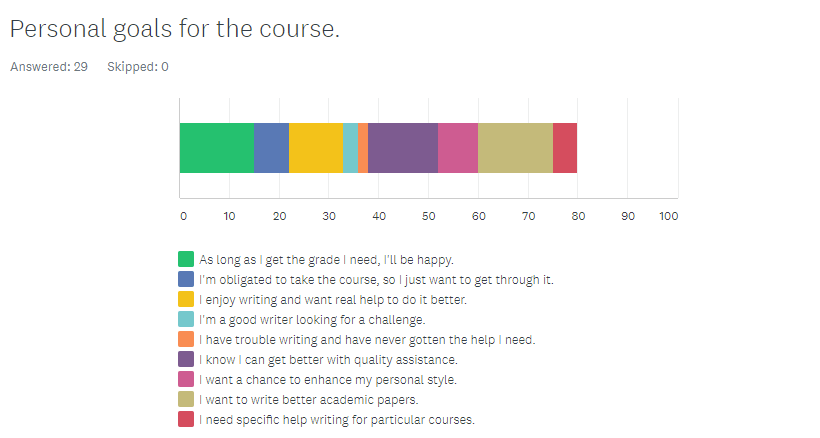Click the 'Skipped: 0' text
This screenshot has width=820, height=438.
[137, 67]
